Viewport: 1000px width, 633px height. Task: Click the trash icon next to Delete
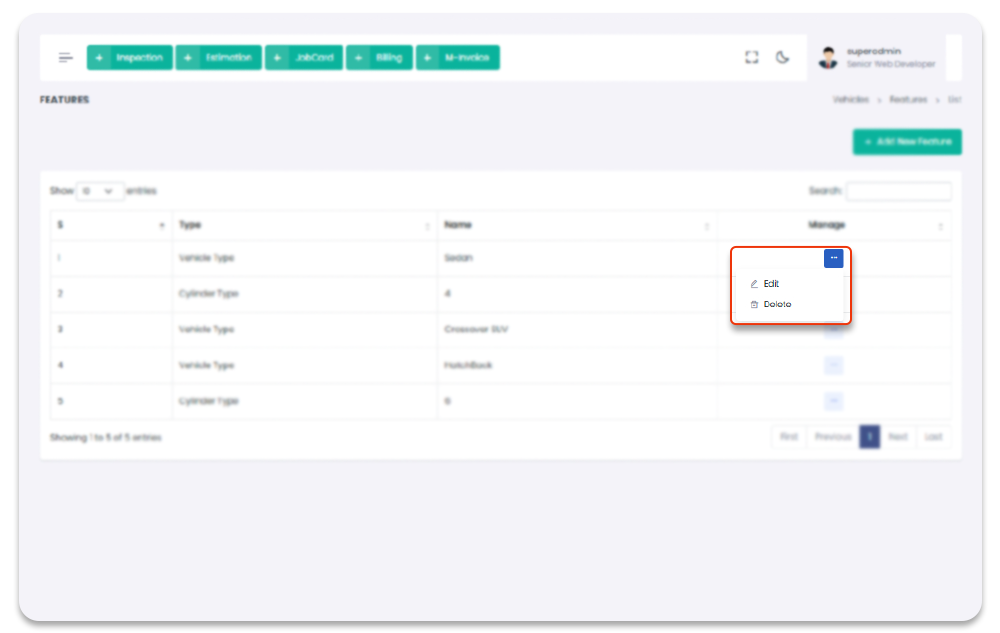click(754, 304)
